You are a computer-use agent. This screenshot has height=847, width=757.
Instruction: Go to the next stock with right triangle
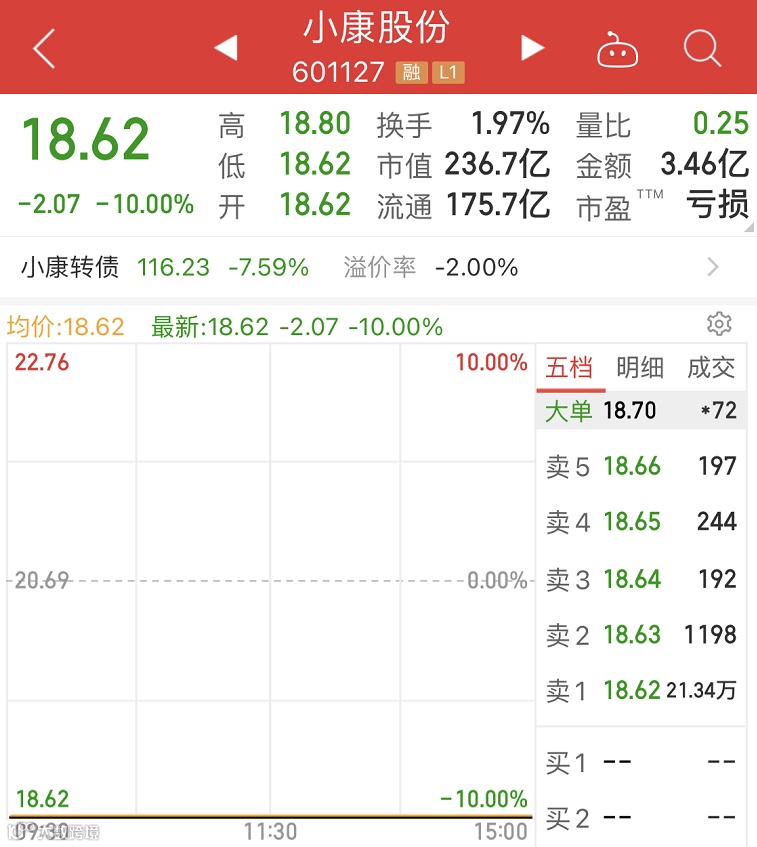pos(532,48)
